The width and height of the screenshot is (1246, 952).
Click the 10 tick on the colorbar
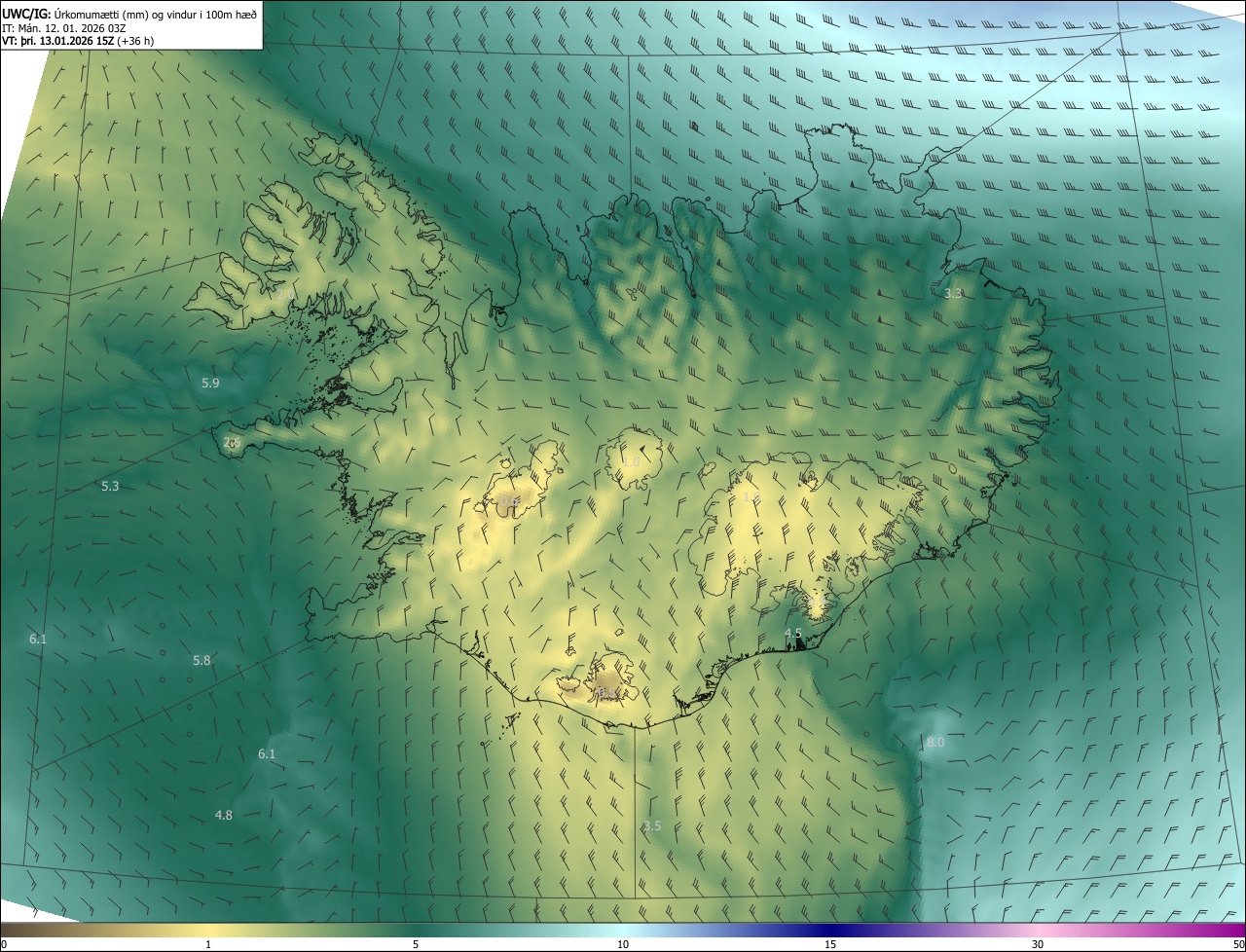tap(623, 944)
